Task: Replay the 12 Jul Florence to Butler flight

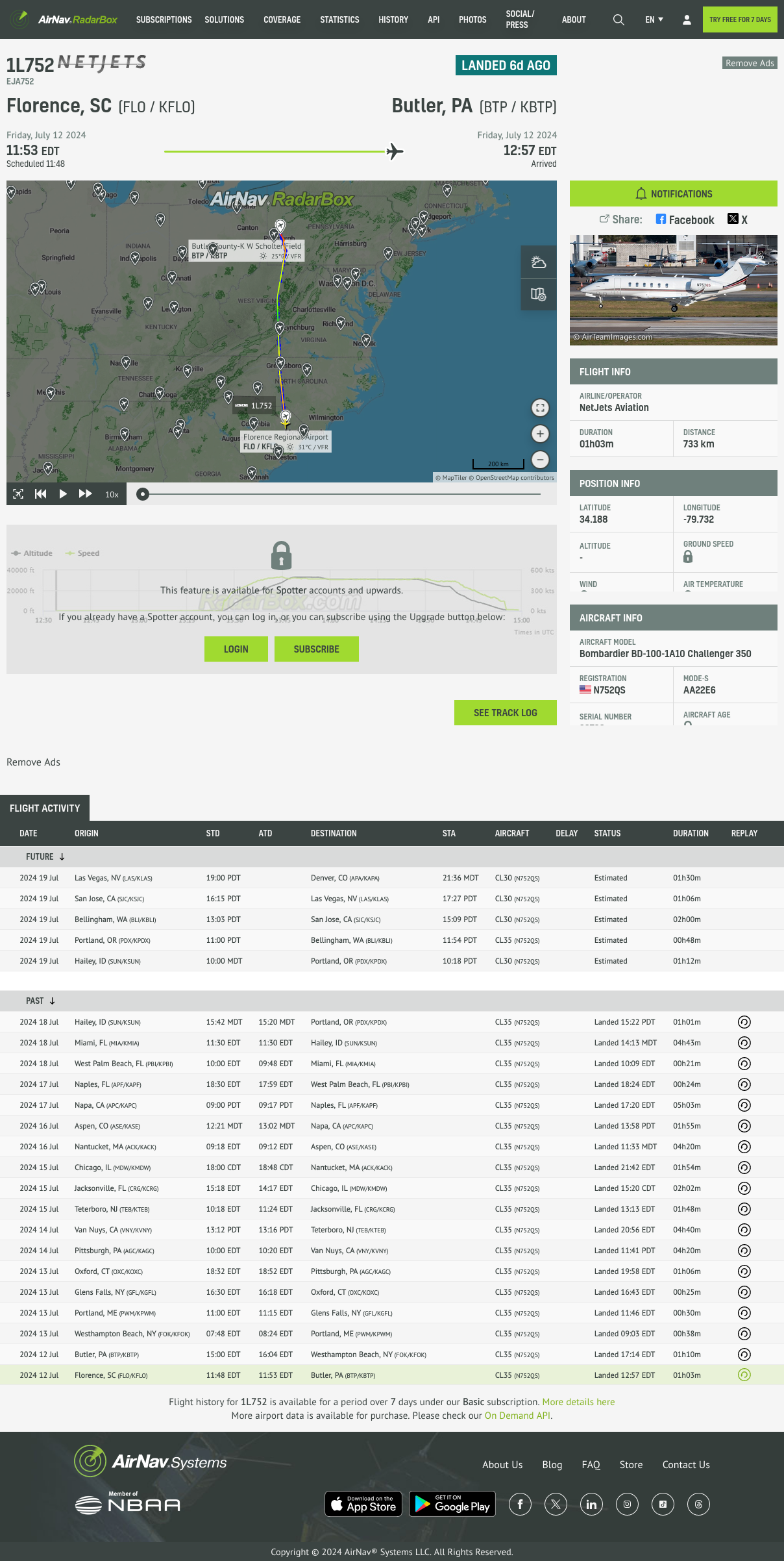Action: pos(744,1375)
